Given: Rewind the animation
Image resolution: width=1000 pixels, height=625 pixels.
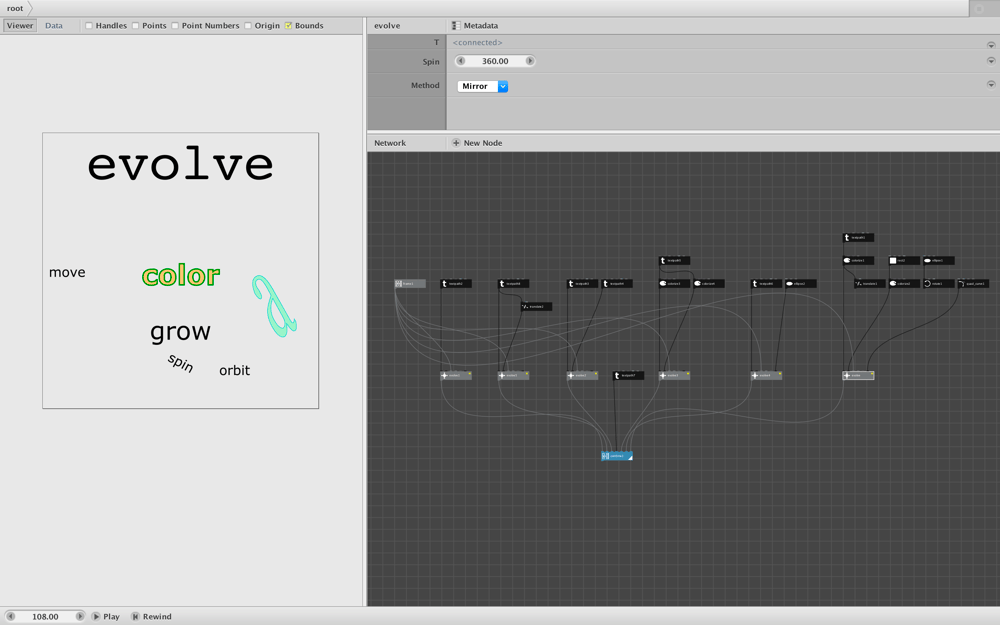Looking at the screenshot, I should point(152,617).
